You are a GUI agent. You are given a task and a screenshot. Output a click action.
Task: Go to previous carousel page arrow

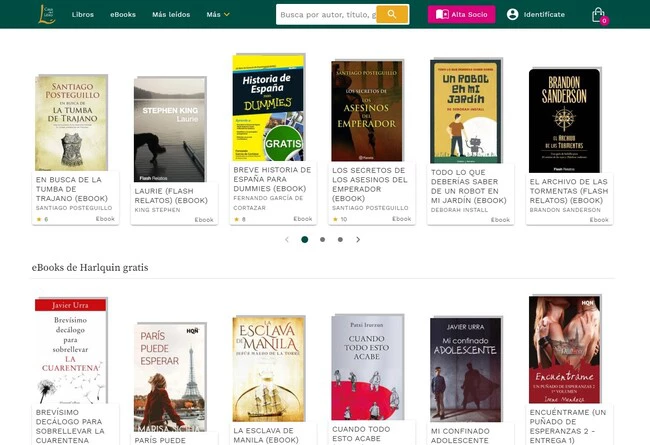287,239
